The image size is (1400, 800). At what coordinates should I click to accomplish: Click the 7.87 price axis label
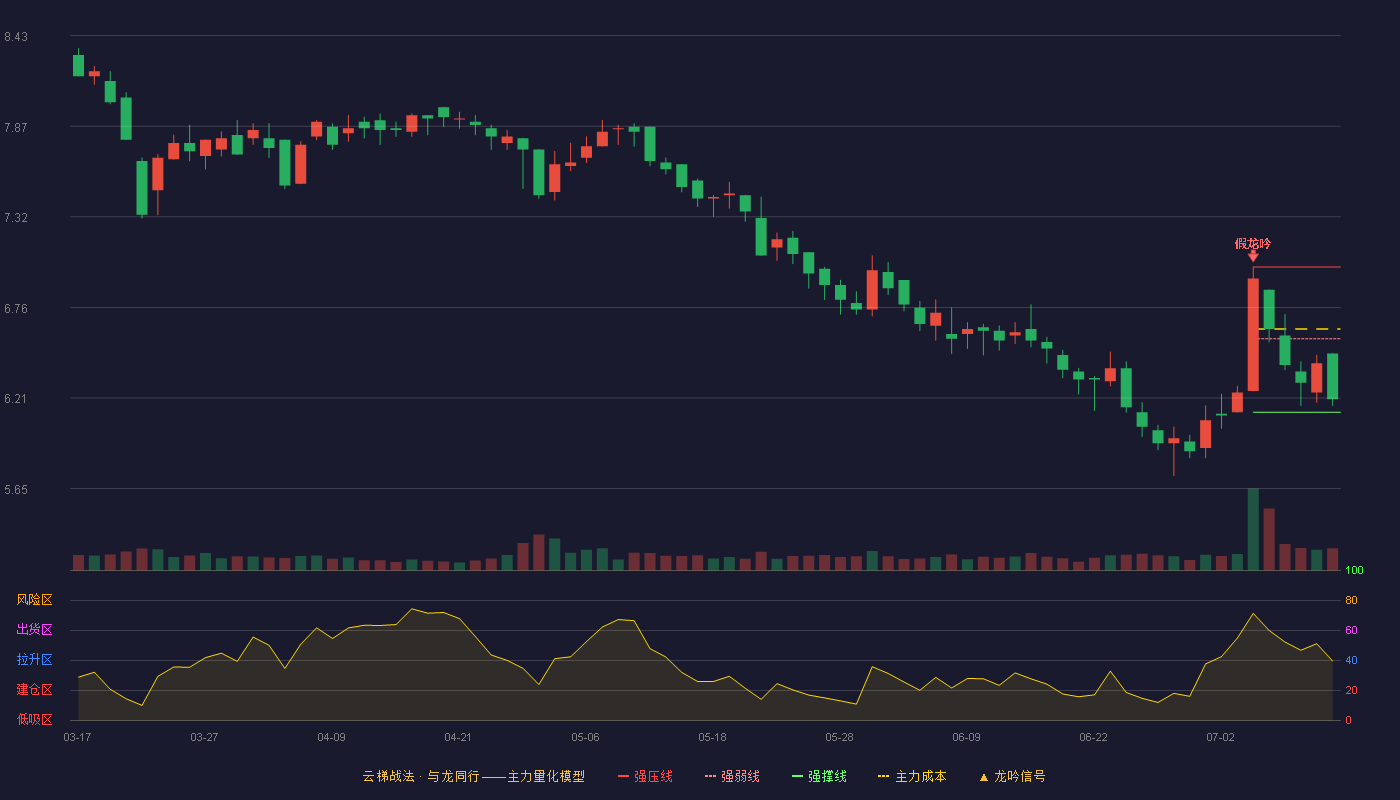pyautogui.click(x=16, y=127)
